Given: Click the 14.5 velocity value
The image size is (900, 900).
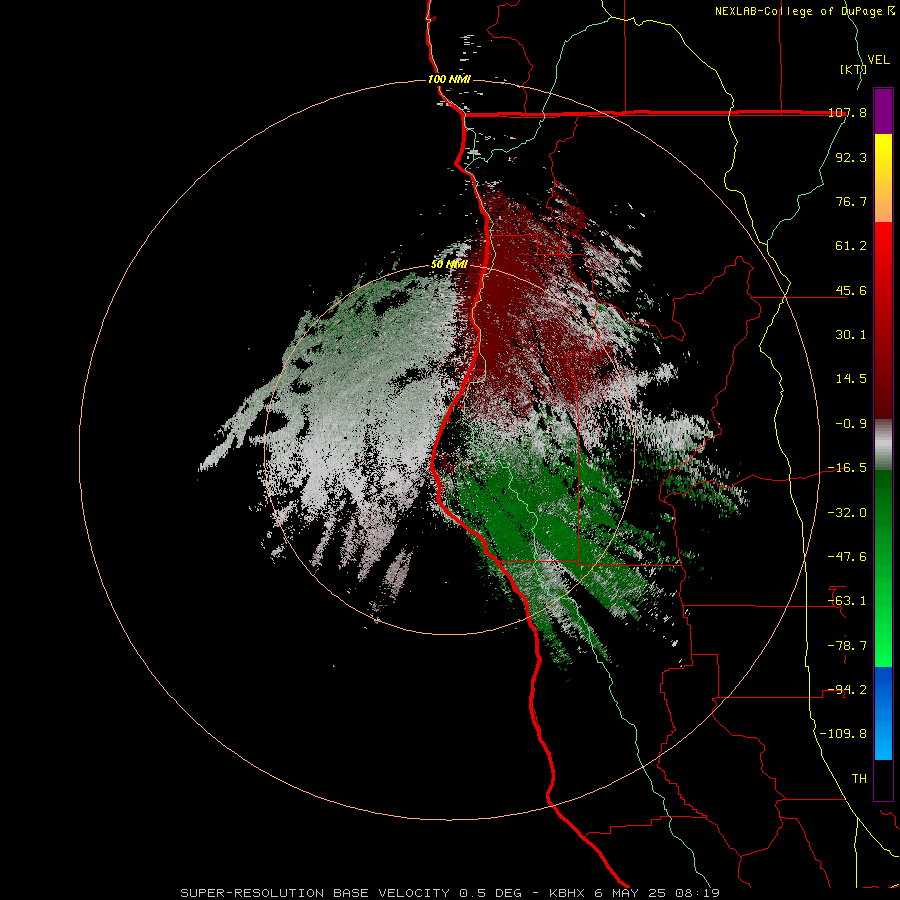Looking at the screenshot, I should coord(851,379).
